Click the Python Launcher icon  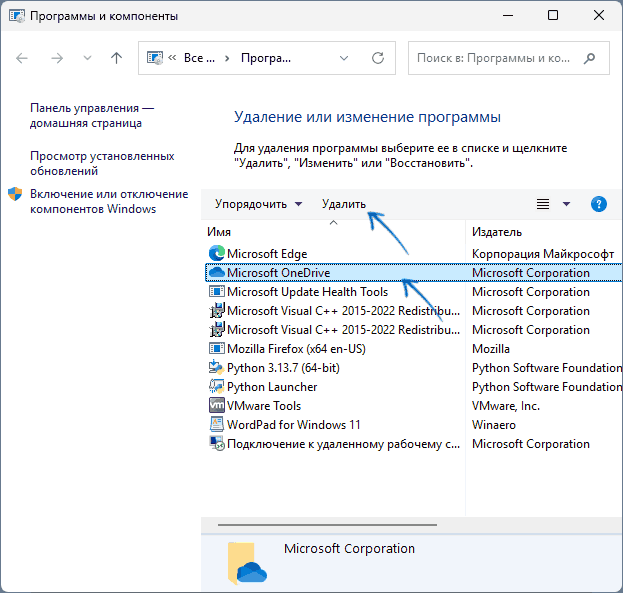(x=216, y=387)
